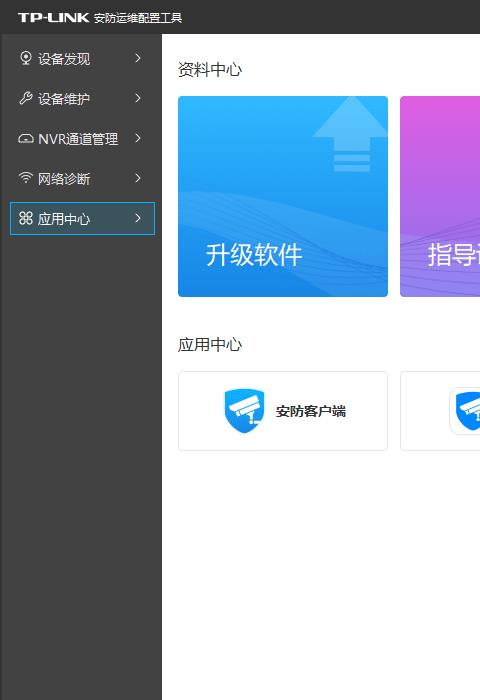The image size is (480, 700).
Task: Click the 安防运维配置工具 title text
Action: pos(138,18)
